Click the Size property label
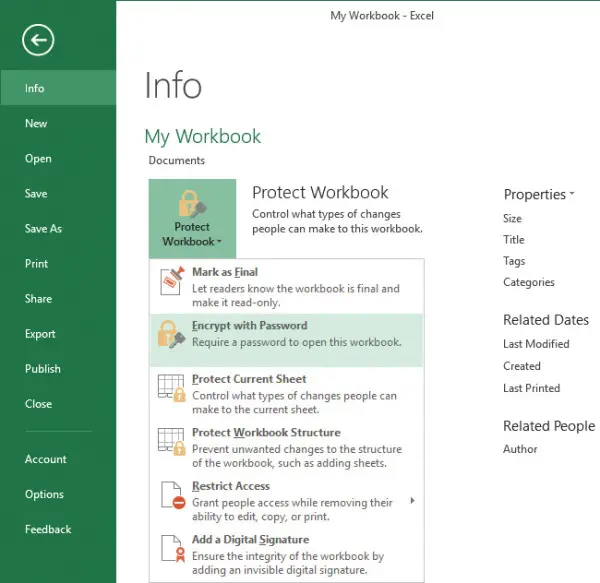This screenshot has height=583, width=600. (512, 218)
